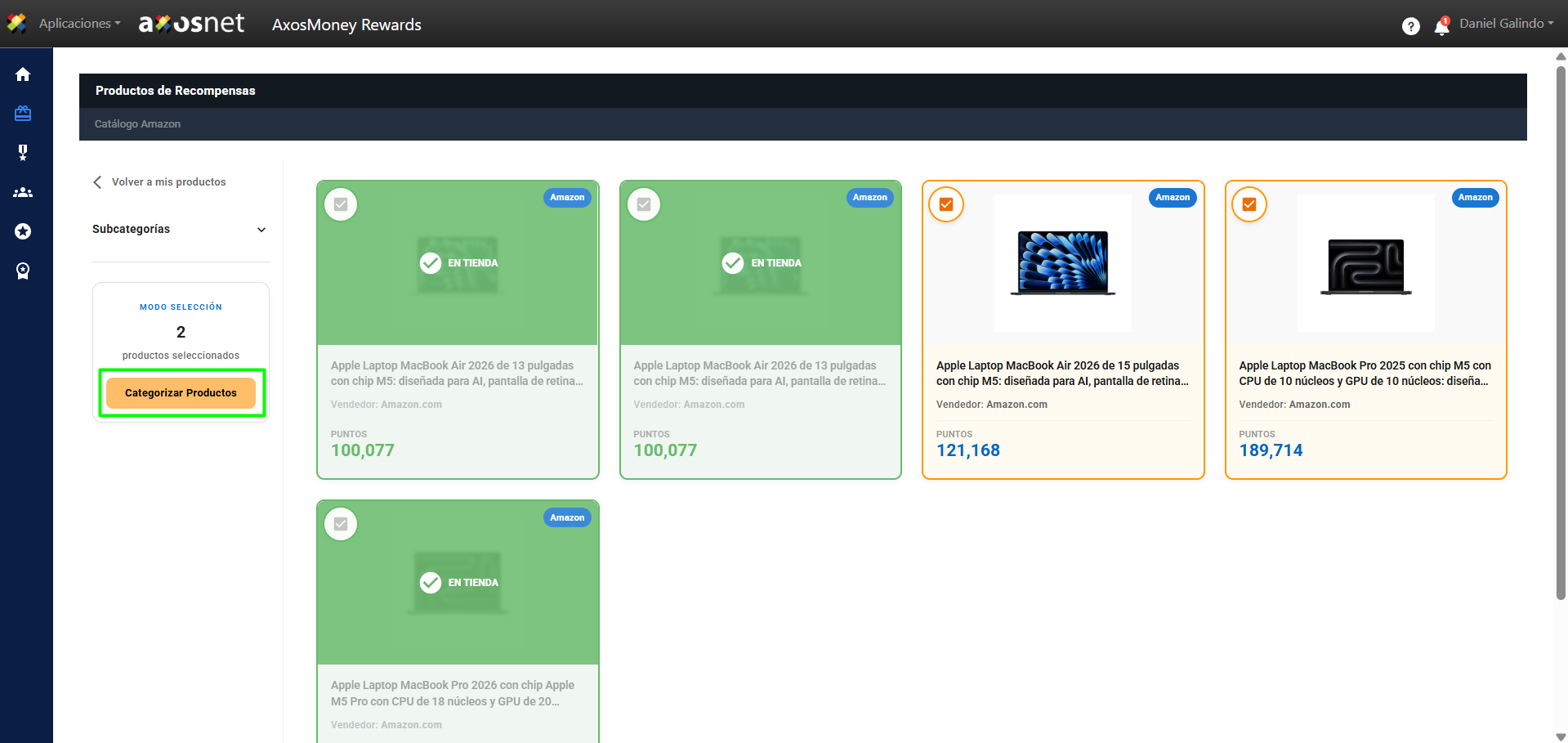Click the home icon in sidebar
This screenshot has width=1568, height=743.
coord(23,74)
